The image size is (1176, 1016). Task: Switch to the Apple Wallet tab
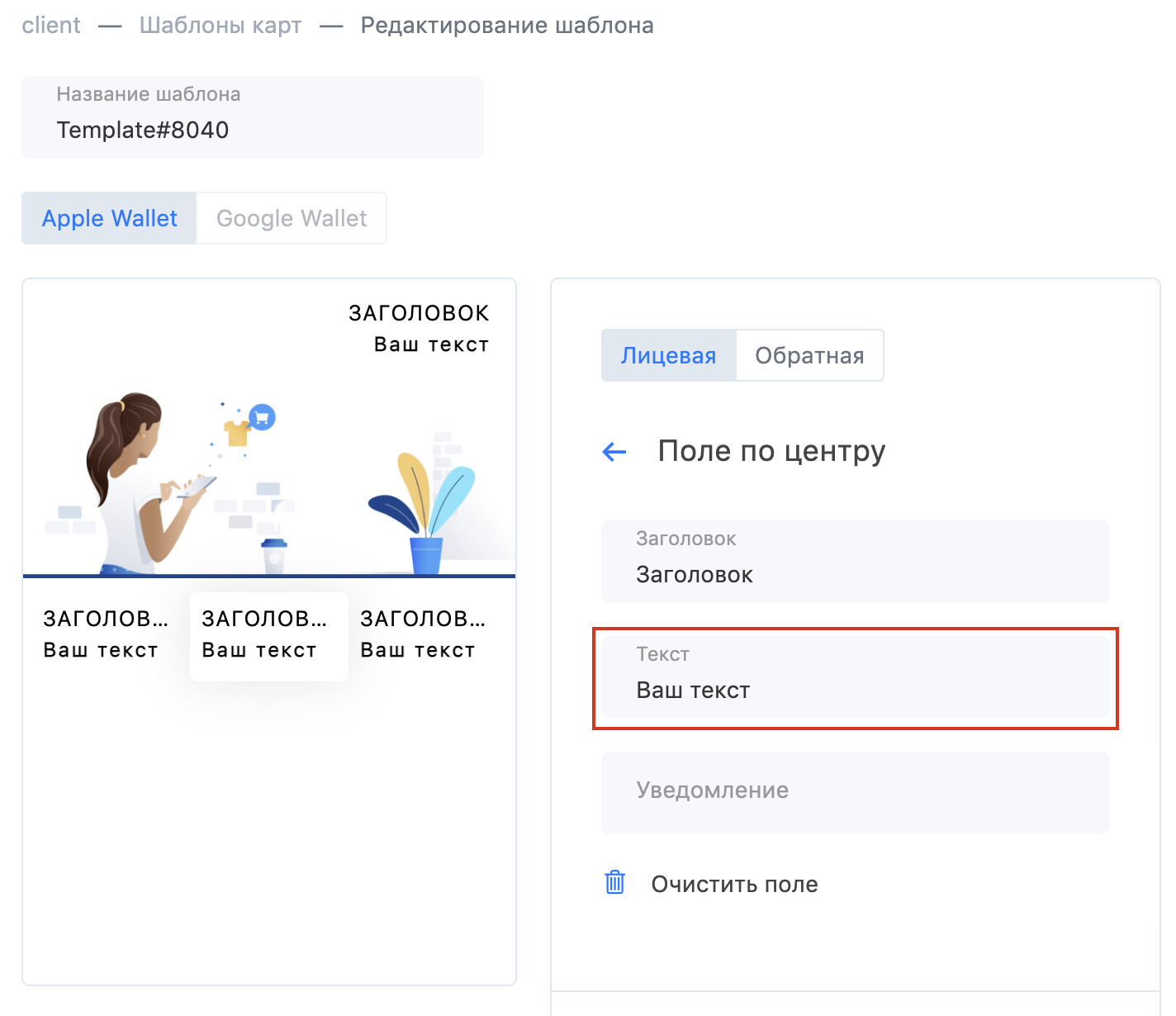point(109,218)
